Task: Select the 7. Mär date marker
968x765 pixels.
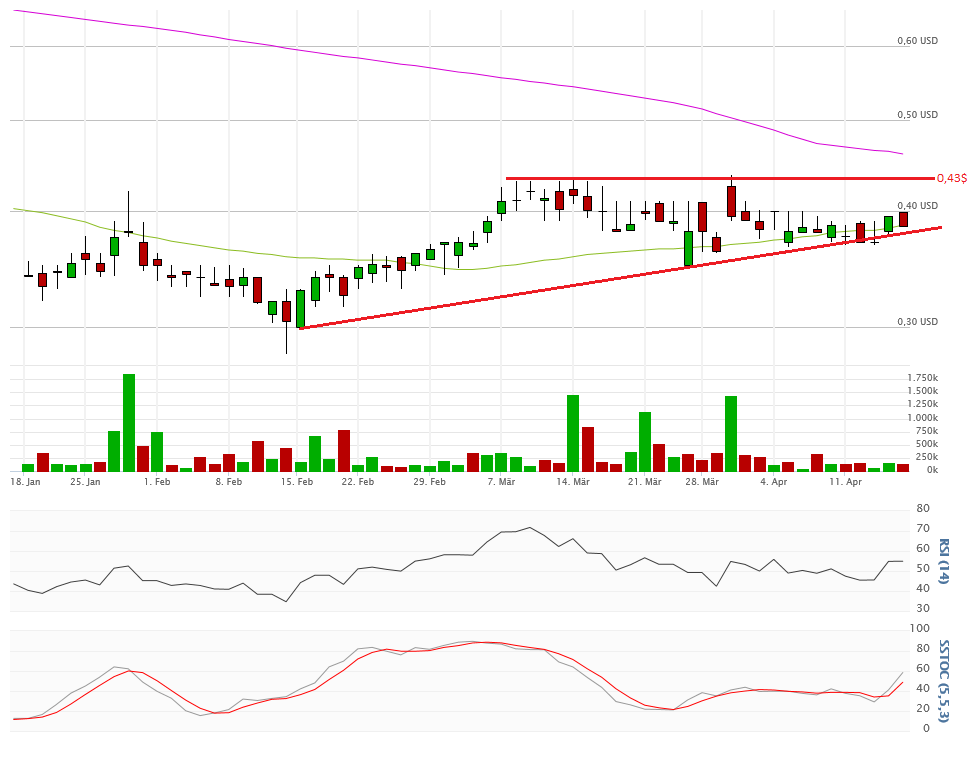Action: 501,482
